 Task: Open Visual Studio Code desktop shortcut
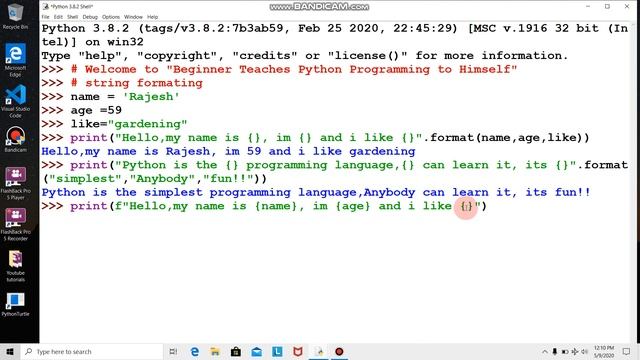15,101
